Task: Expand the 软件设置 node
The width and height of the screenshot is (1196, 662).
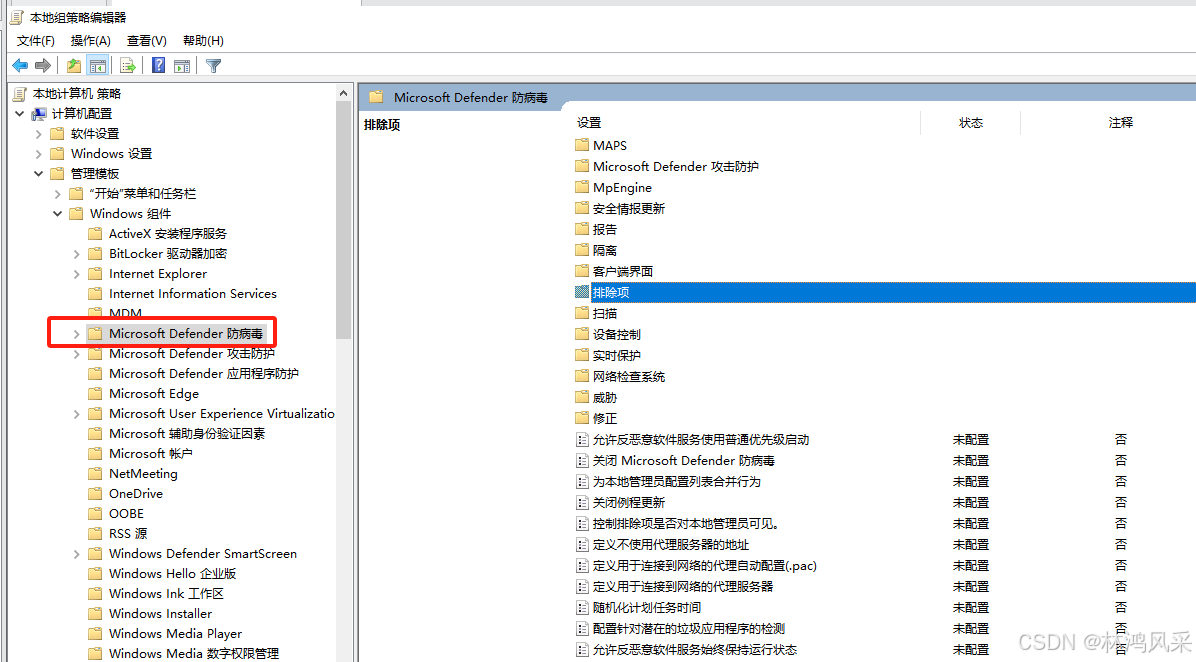Action: tap(39, 133)
